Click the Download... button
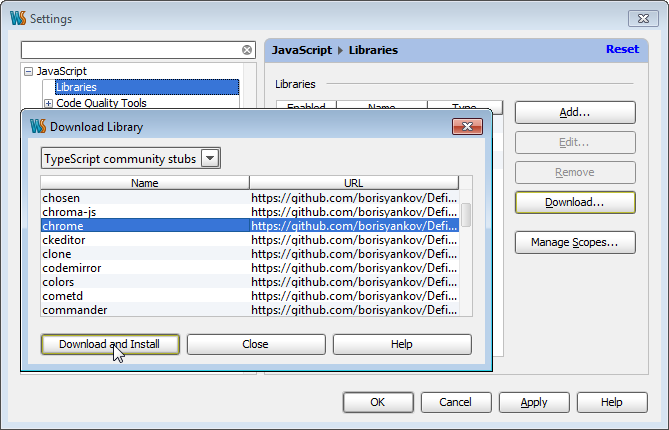669x430 pixels. tap(575, 202)
